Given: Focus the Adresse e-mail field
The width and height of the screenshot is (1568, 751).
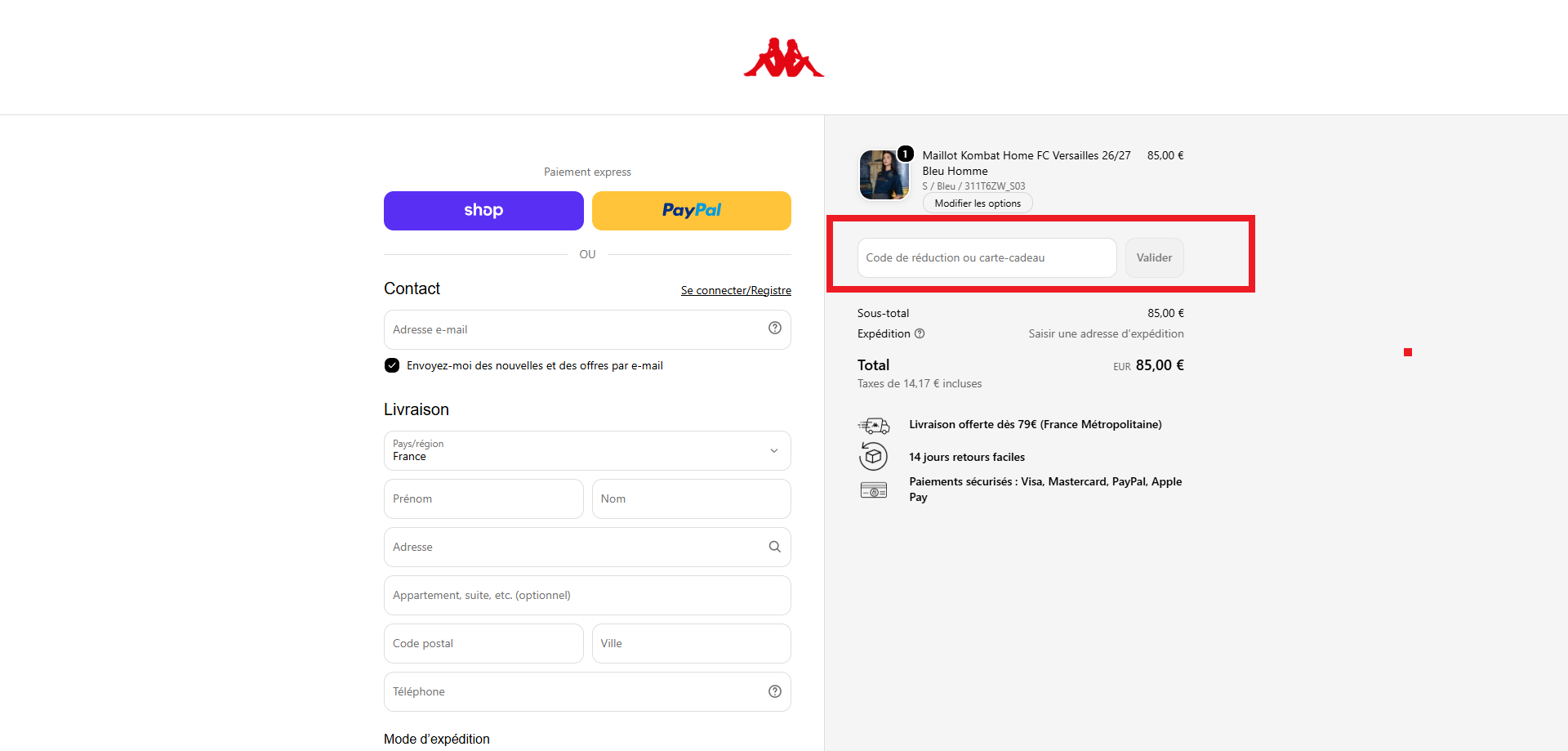Looking at the screenshot, I should (587, 329).
